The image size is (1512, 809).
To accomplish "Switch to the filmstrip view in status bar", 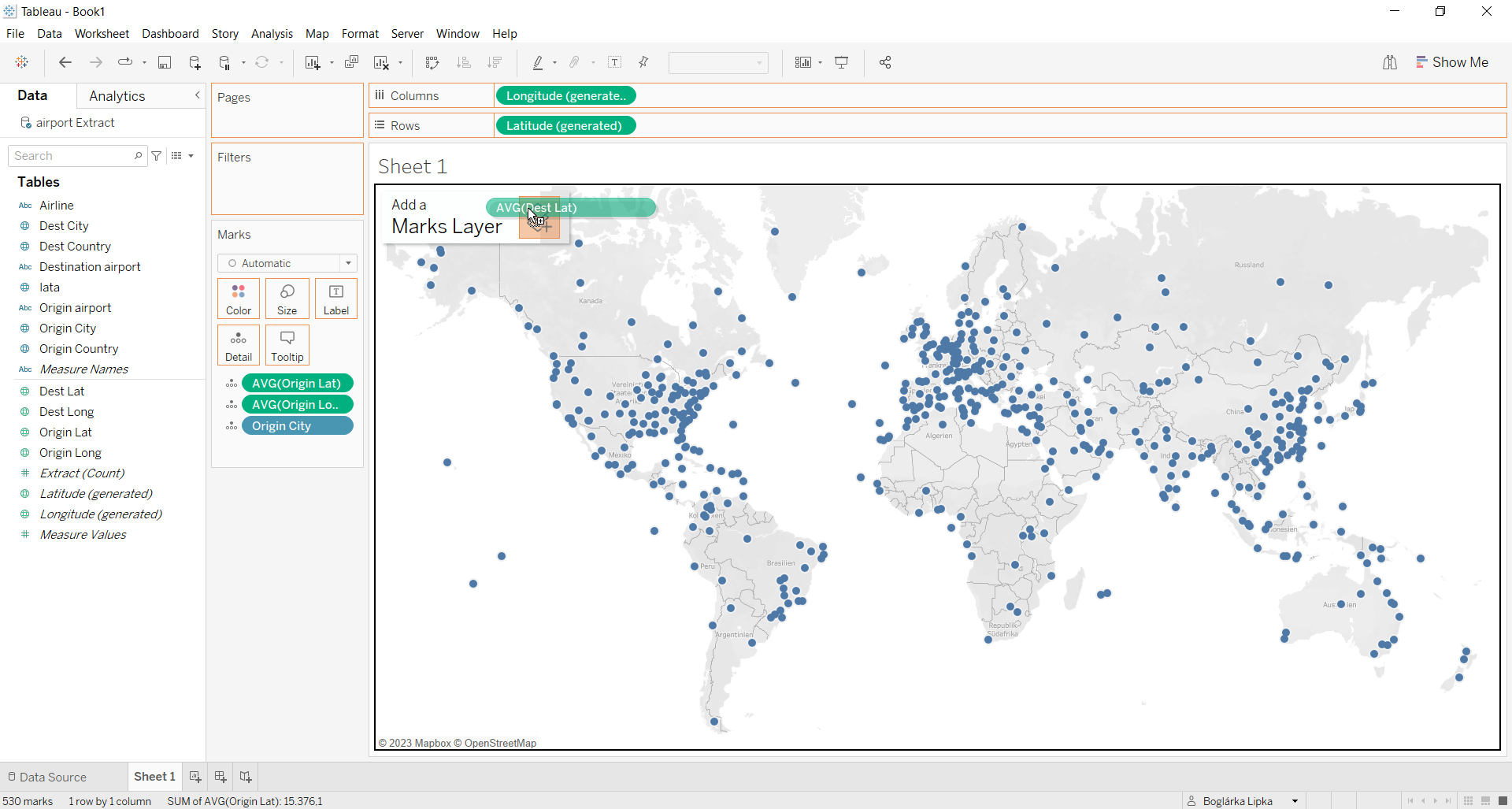I will 1485,801.
